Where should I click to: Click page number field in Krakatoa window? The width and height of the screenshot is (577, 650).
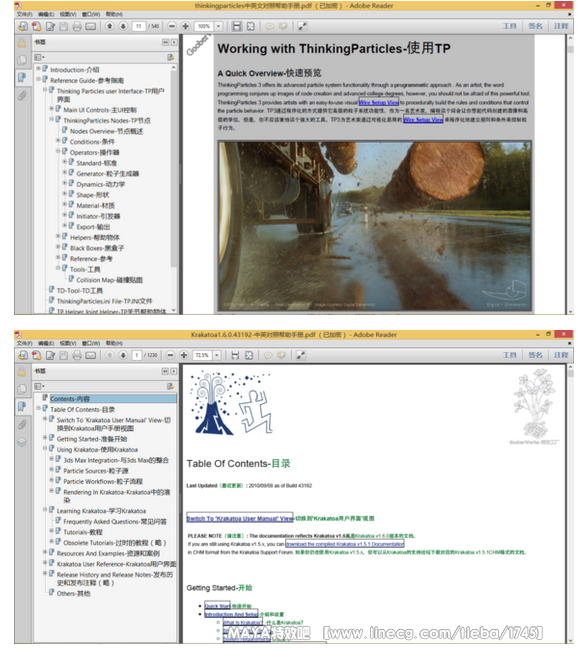(137, 355)
